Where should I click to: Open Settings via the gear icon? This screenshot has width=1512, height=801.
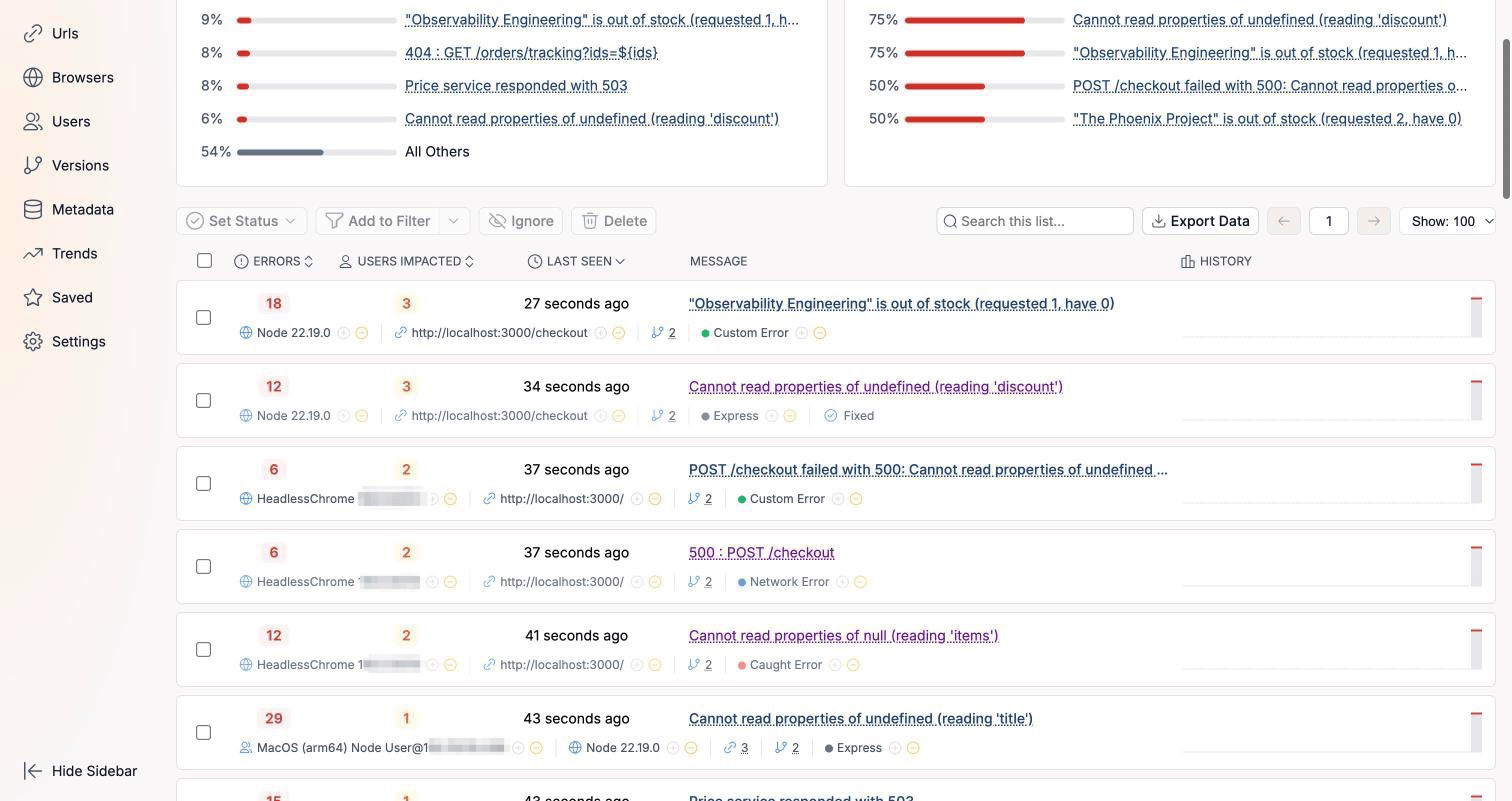[x=64, y=341]
